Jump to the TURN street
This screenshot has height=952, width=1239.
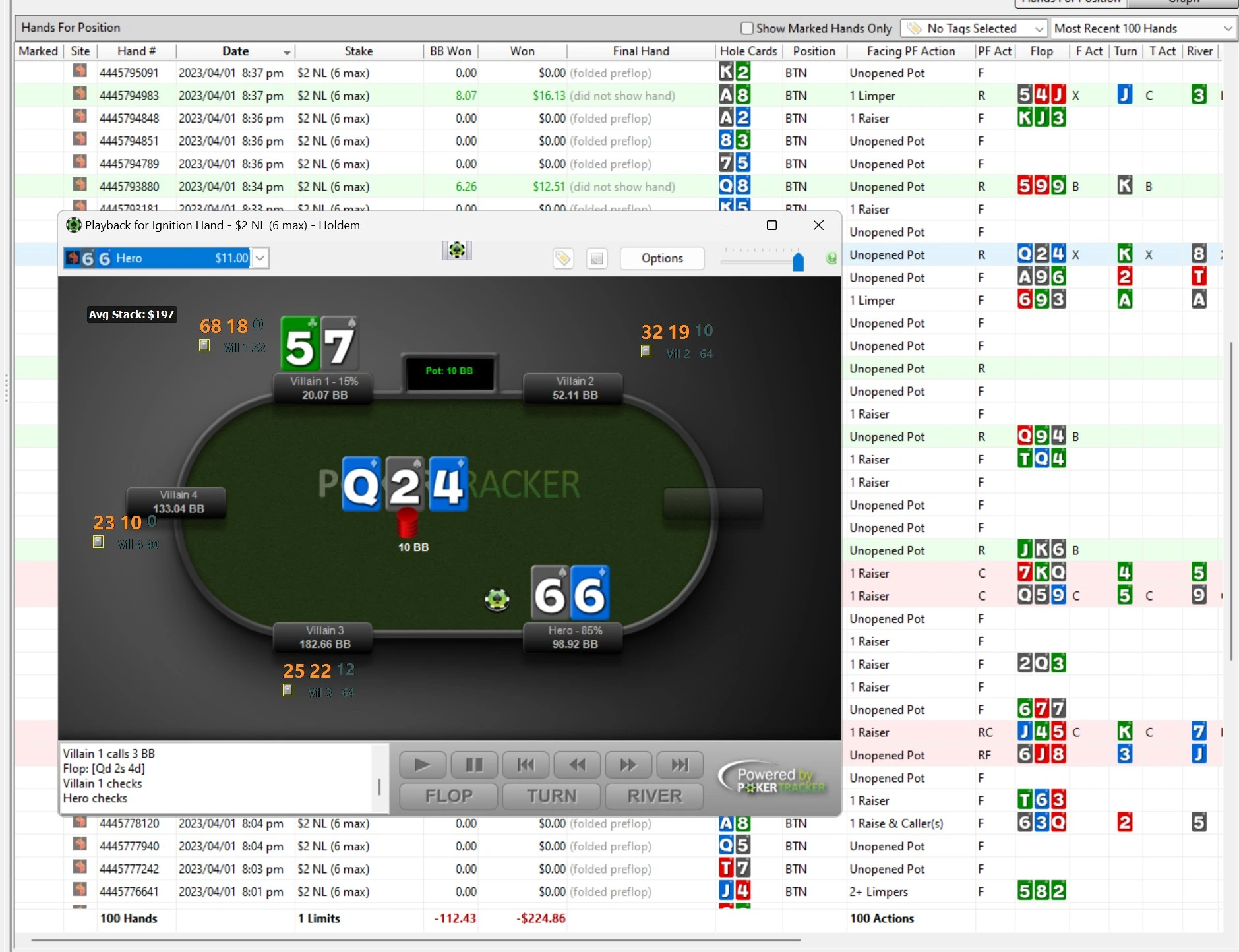[x=551, y=796]
